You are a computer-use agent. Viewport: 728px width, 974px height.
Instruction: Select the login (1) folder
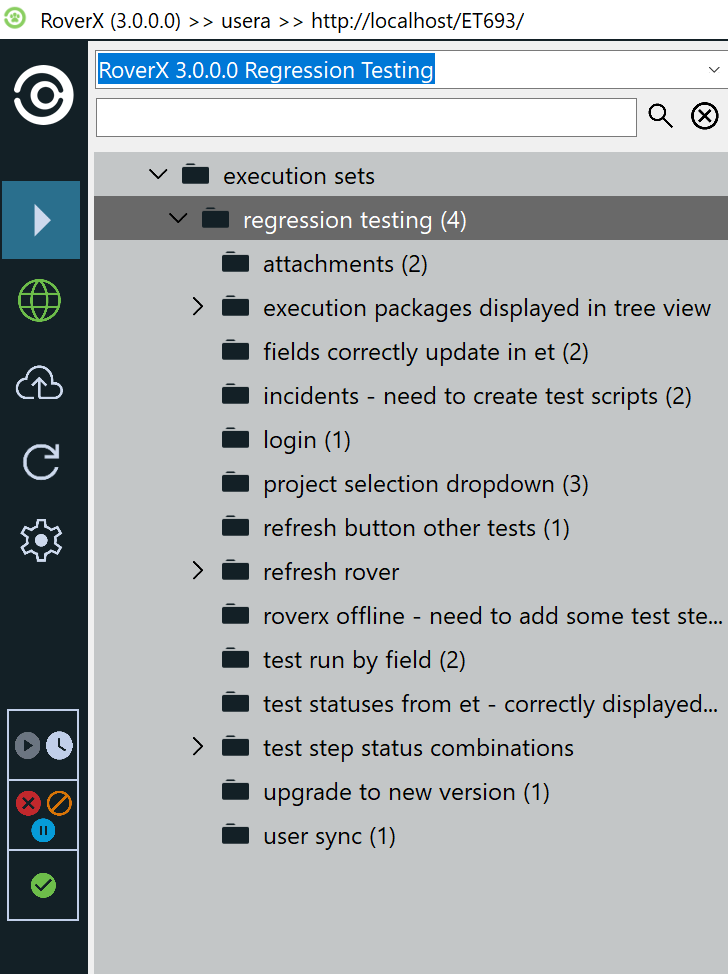[x=306, y=440]
